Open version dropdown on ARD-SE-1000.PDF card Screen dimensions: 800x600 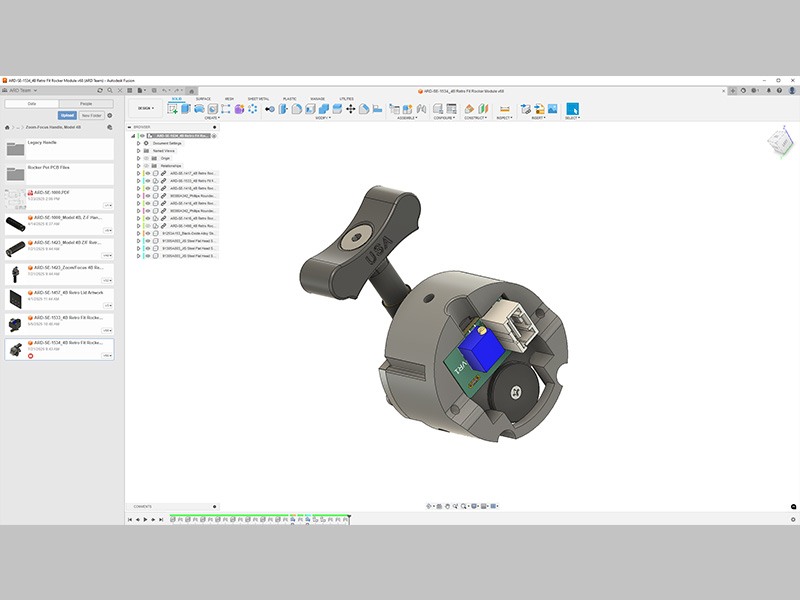click(x=108, y=205)
